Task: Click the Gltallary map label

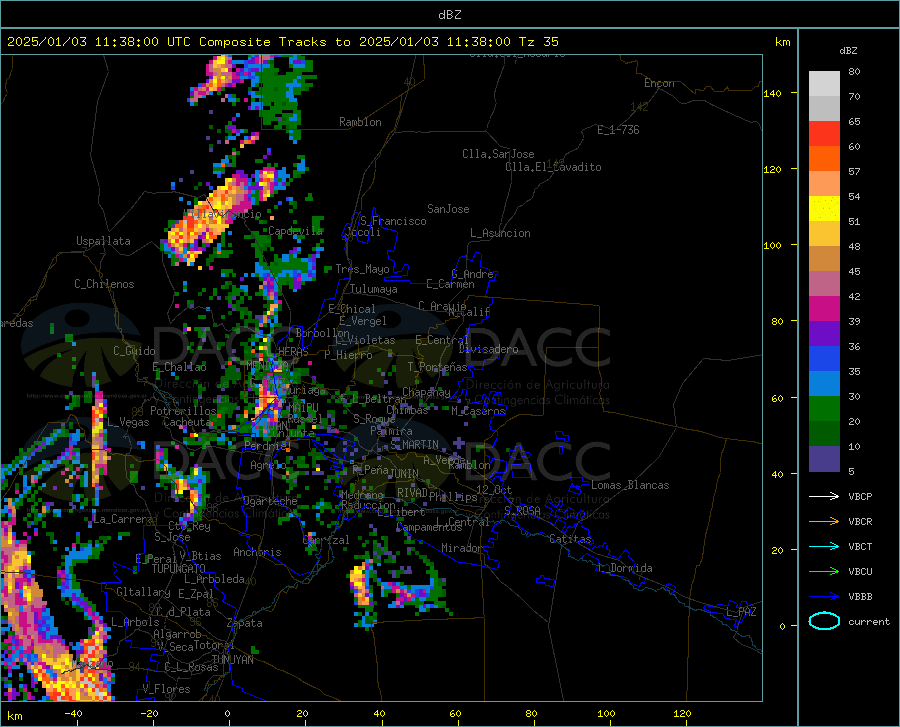Action: point(143,592)
